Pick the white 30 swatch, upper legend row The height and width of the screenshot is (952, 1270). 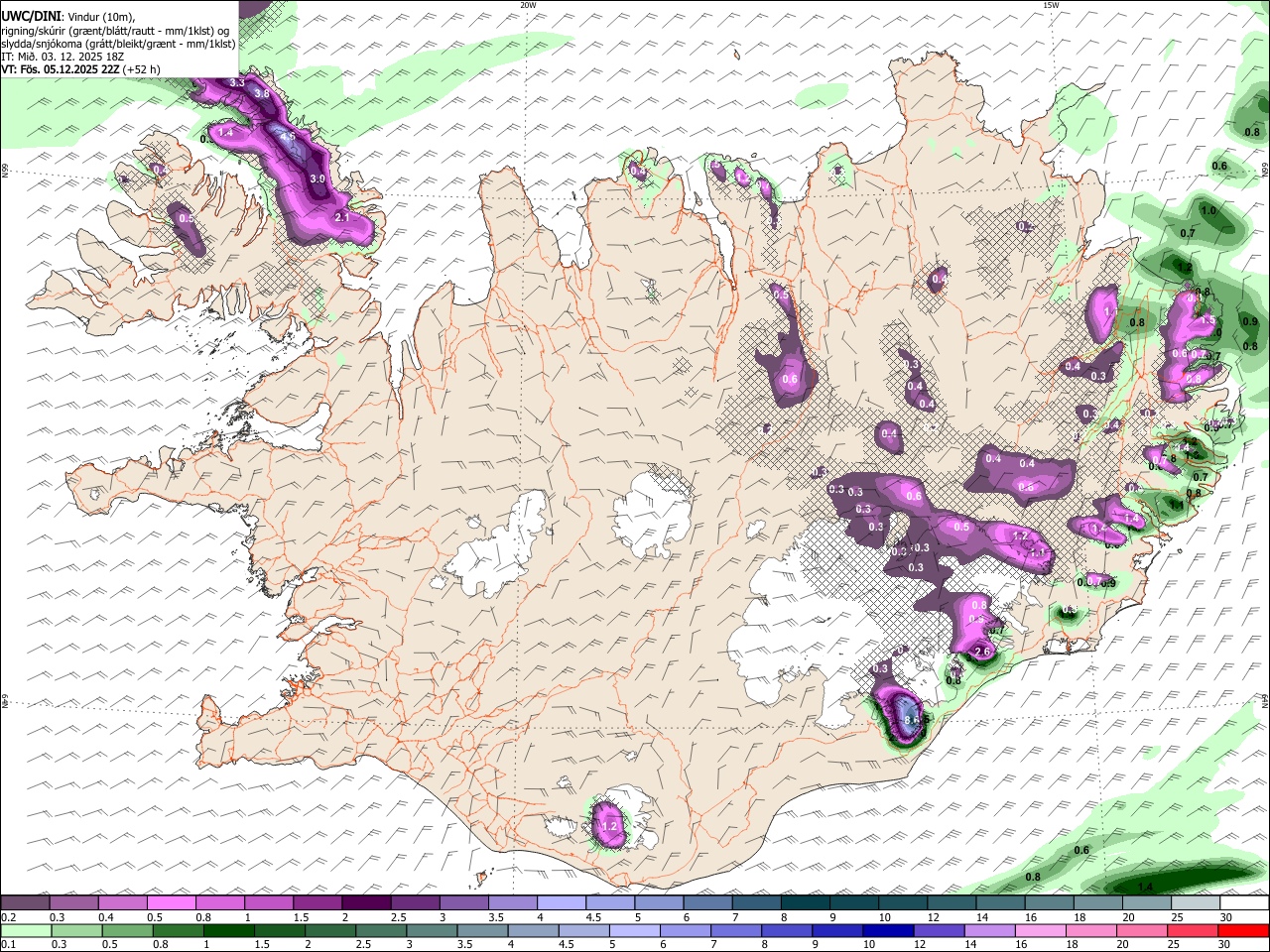pyautogui.click(x=1245, y=902)
